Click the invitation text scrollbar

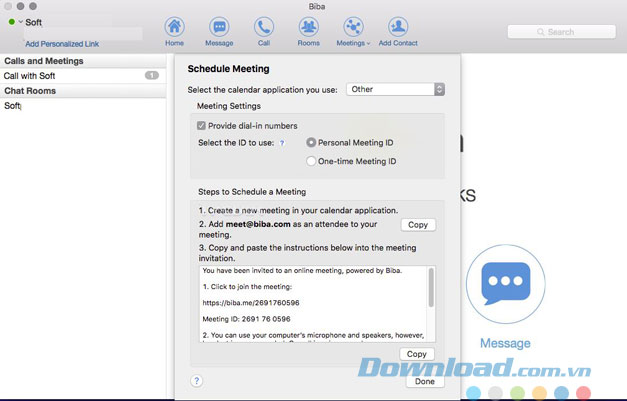pos(431,288)
